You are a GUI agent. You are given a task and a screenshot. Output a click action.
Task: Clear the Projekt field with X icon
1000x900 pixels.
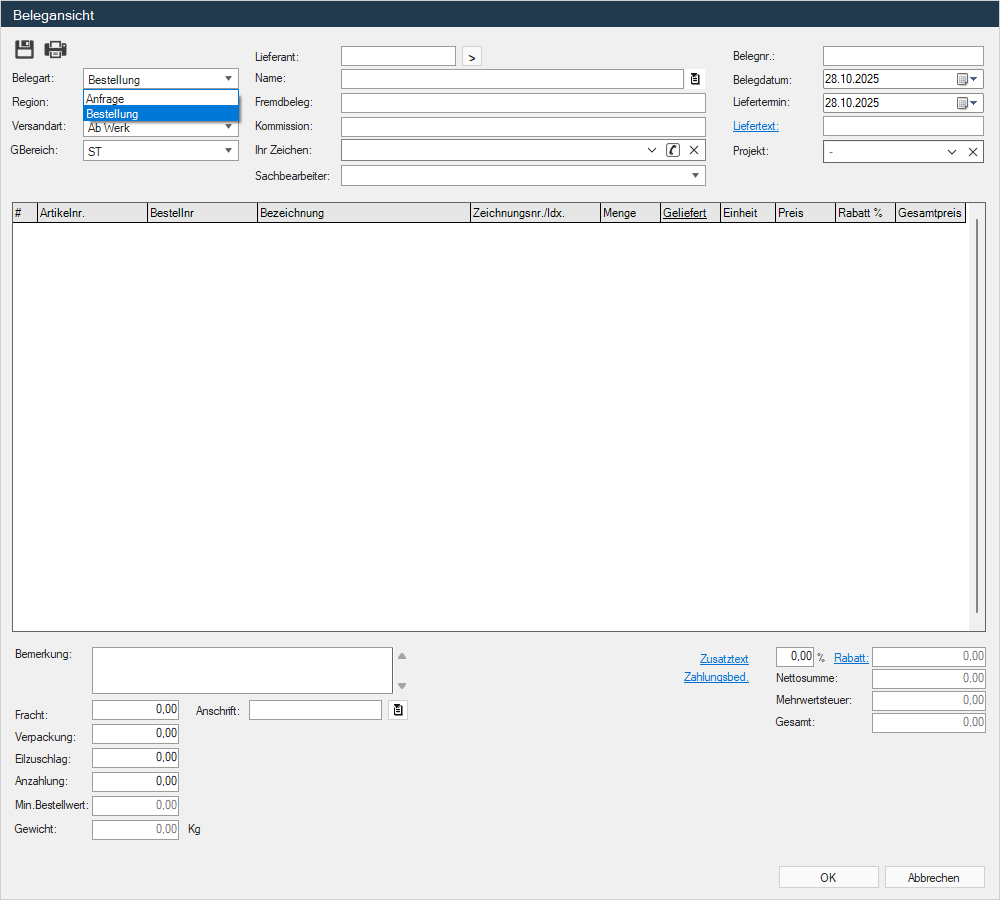point(972,152)
